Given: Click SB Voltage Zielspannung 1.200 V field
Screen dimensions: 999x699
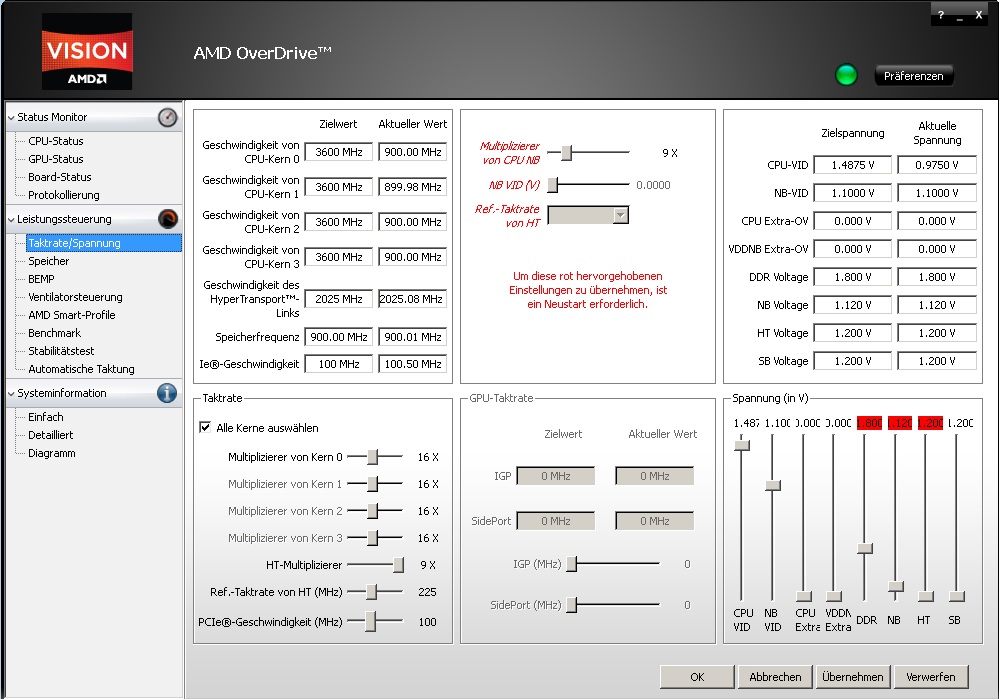Looking at the screenshot, I should 852,361.
